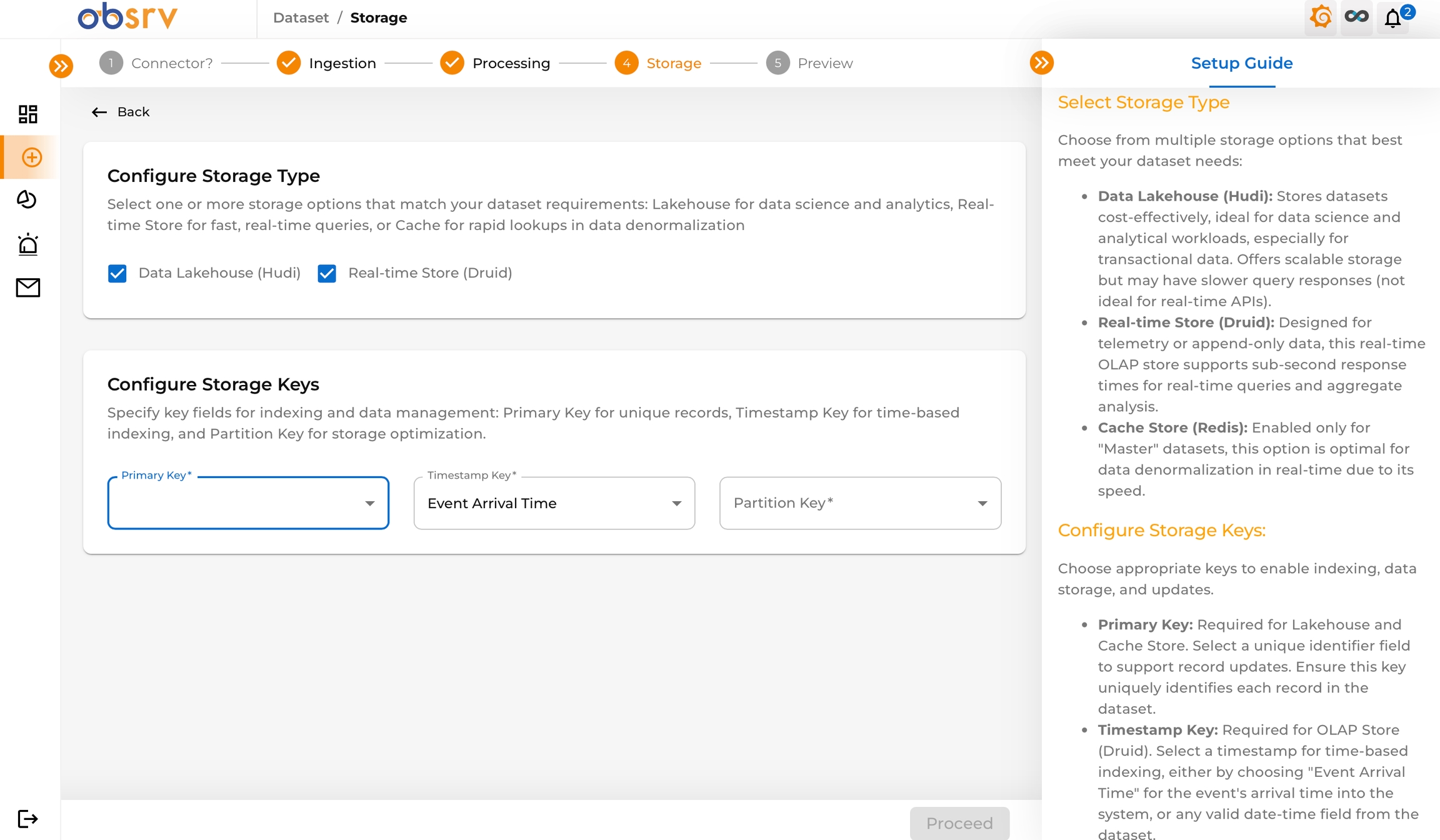Open the Grafana icon in header
This screenshot has width=1440, height=840.
(1320, 17)
